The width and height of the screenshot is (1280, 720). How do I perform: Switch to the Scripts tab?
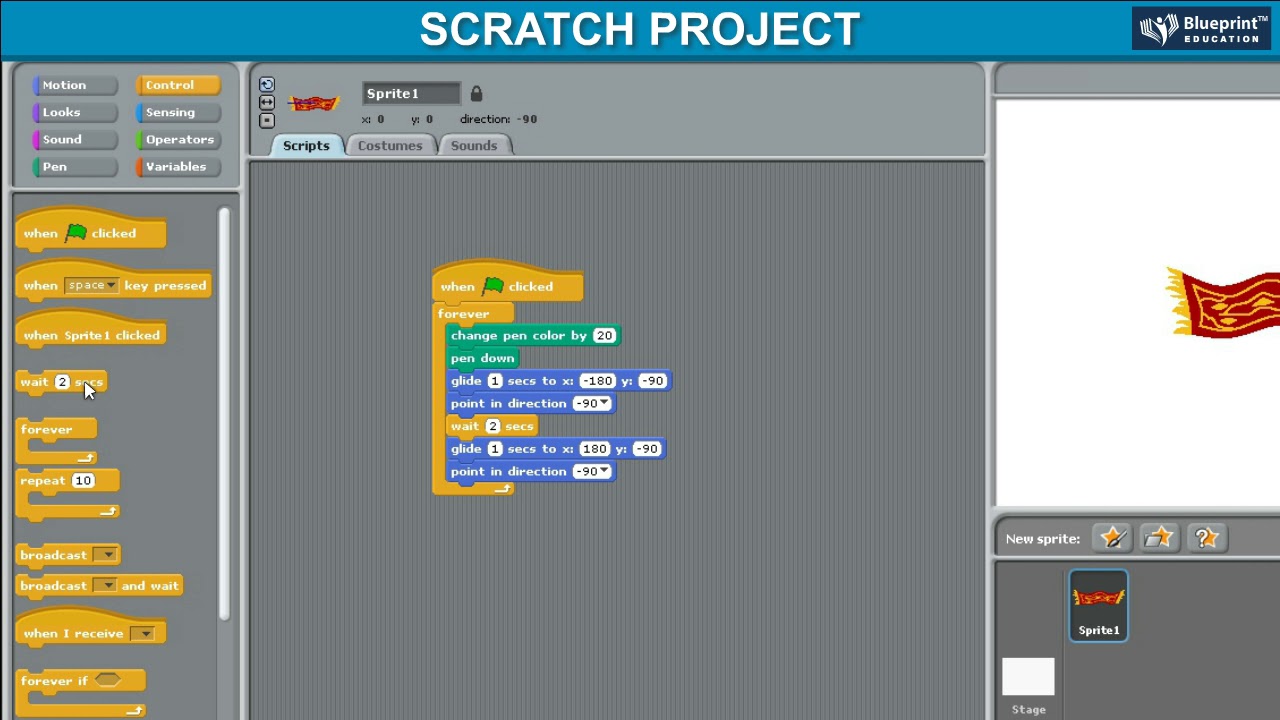[x=306, y=146]
